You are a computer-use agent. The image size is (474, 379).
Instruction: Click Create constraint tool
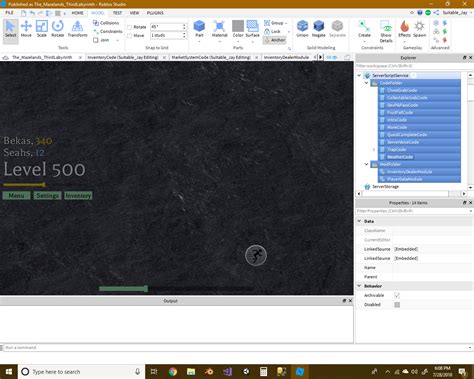(x=364, y=29)
